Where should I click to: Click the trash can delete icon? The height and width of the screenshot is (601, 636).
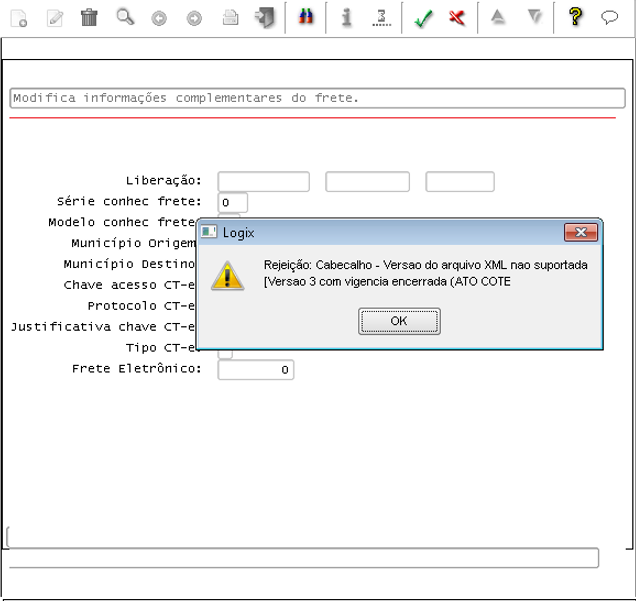pos(89,17)
